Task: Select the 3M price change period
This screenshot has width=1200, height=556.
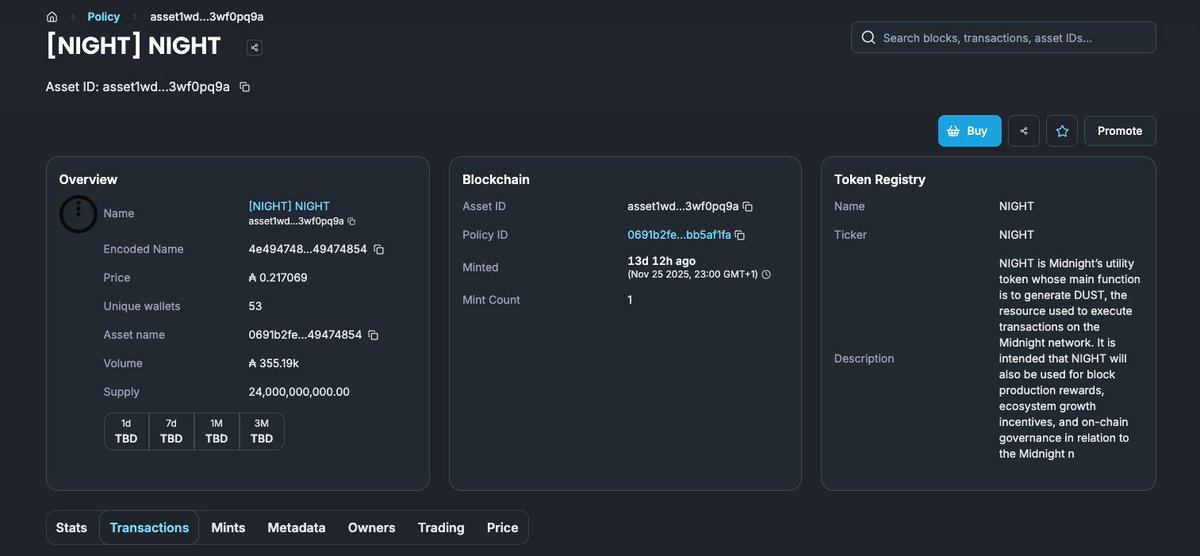Action: [x=262, y=431]
